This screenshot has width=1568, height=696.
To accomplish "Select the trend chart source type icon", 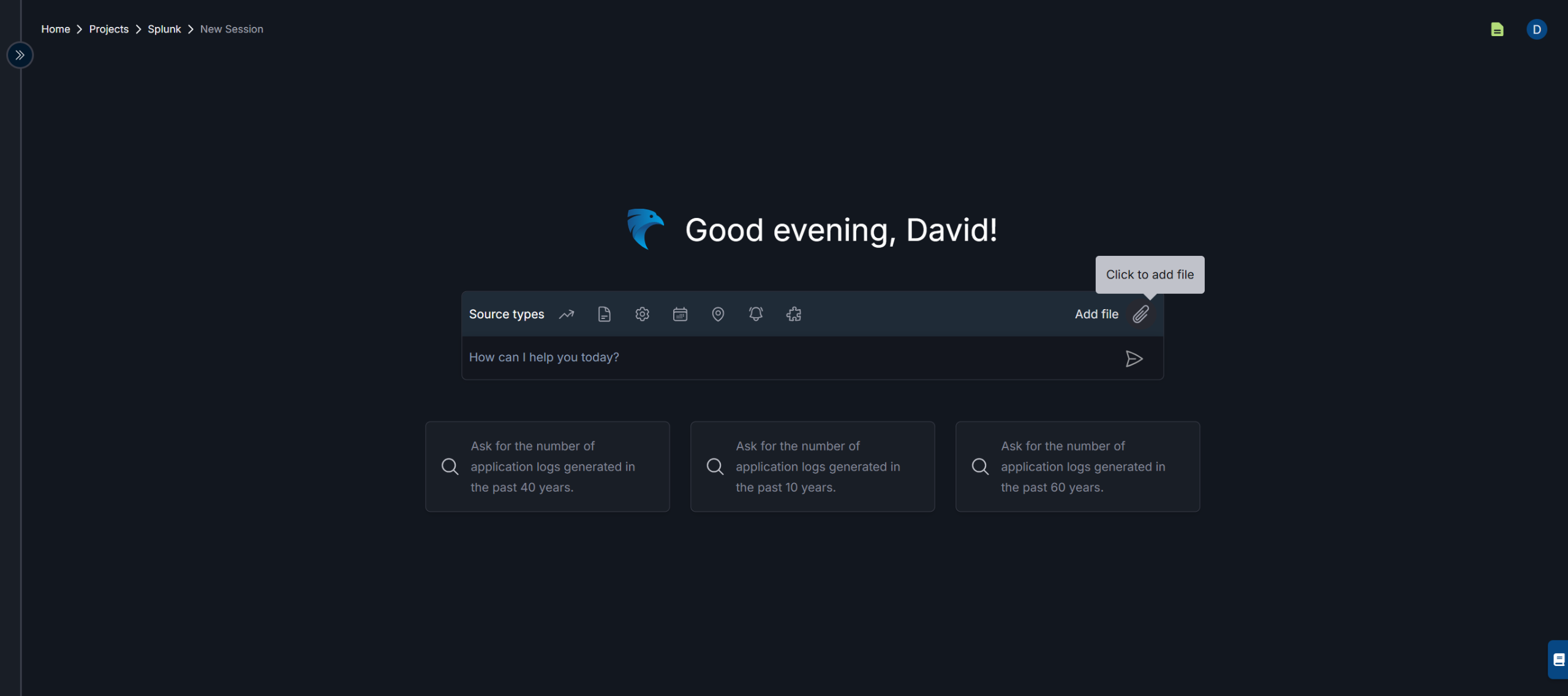I will 567,314.
